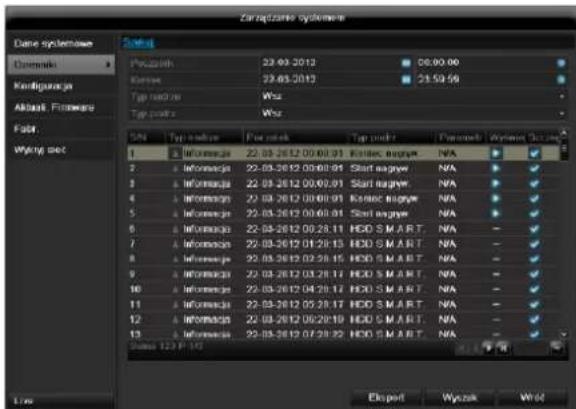Click info type icon in row 1
Viewport: 576px width, 409px height.
[x=175, y=153]
